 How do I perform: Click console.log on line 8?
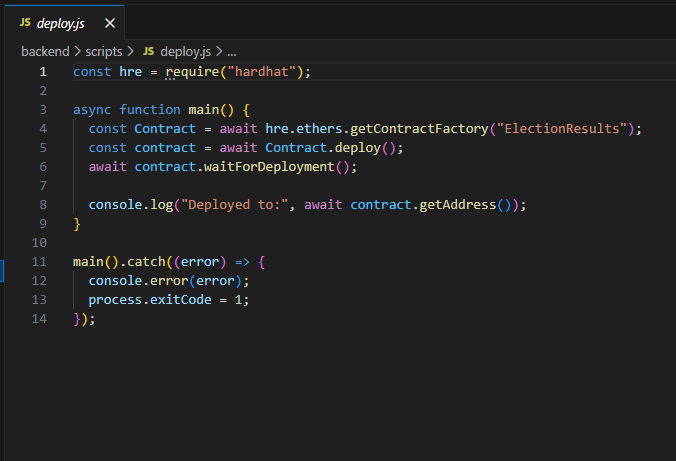(131, 205)
